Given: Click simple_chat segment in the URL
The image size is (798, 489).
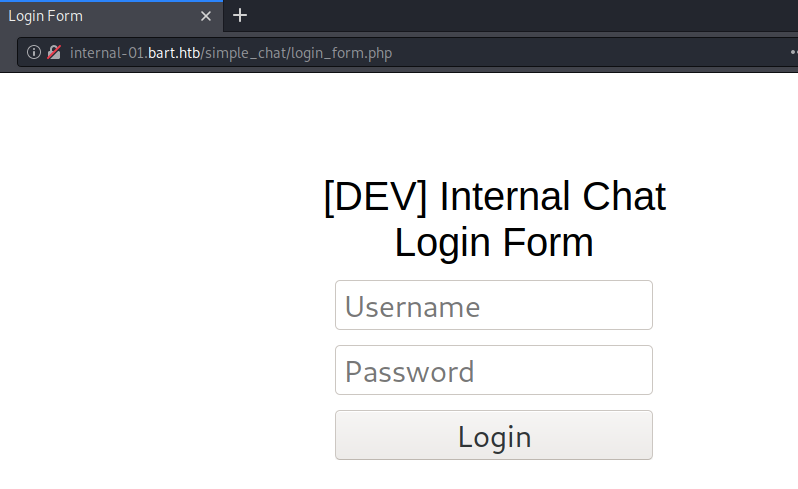Looking at the screenshot, I should (x=245, y=53).
